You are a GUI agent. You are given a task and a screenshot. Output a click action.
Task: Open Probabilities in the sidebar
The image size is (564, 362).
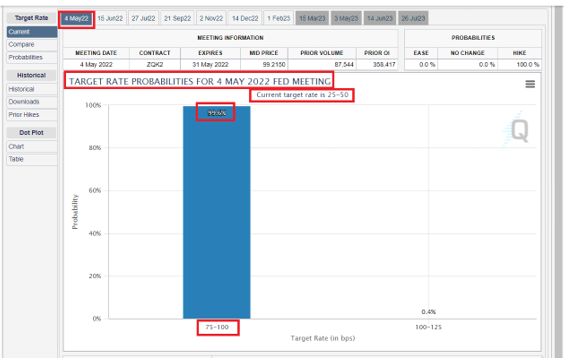point(32,58)
